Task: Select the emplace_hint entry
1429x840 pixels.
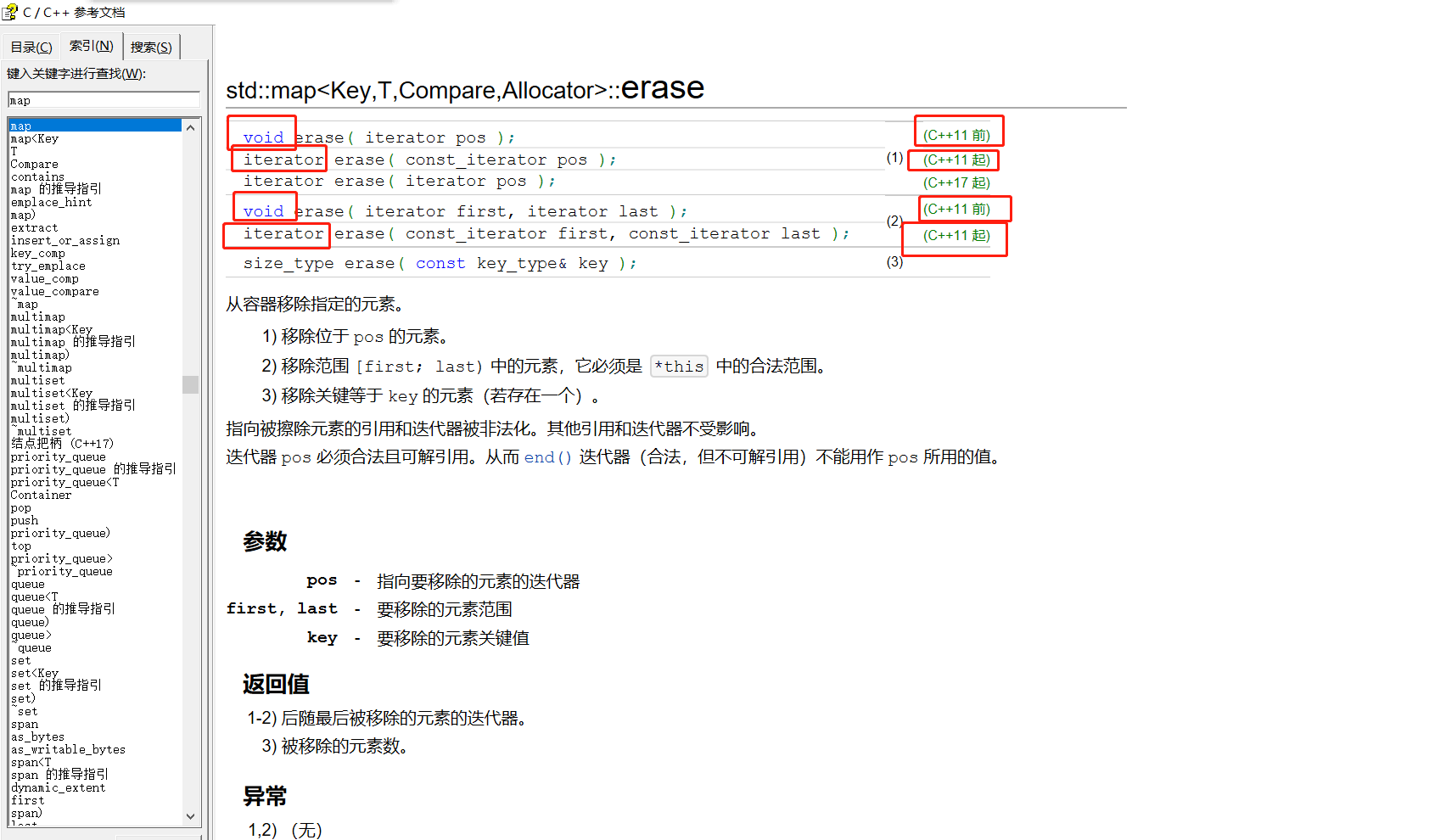Action: [x=51, y=202]
